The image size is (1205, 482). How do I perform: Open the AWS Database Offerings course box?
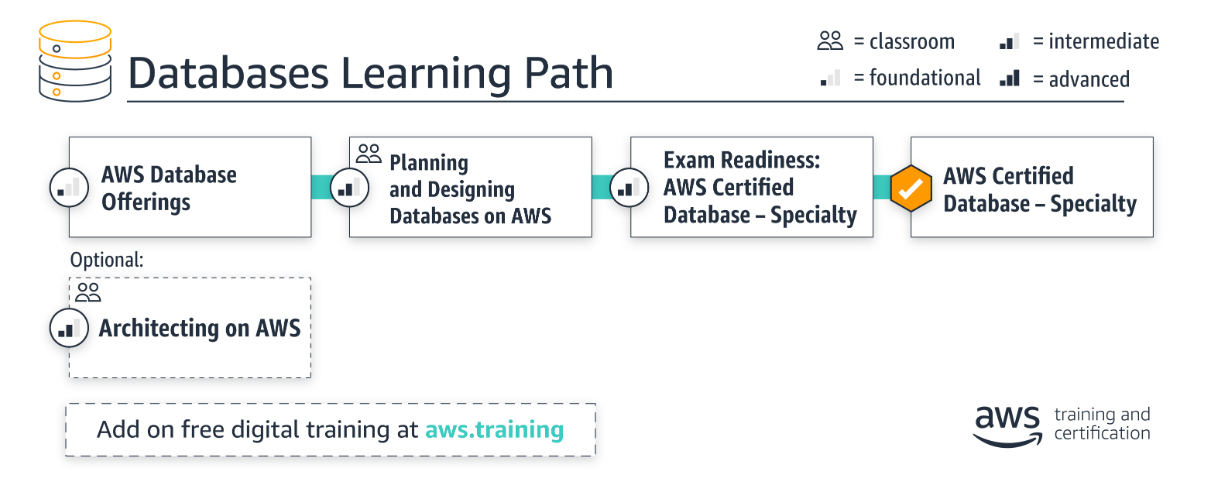pyautogui.click(x=190, y=187)
